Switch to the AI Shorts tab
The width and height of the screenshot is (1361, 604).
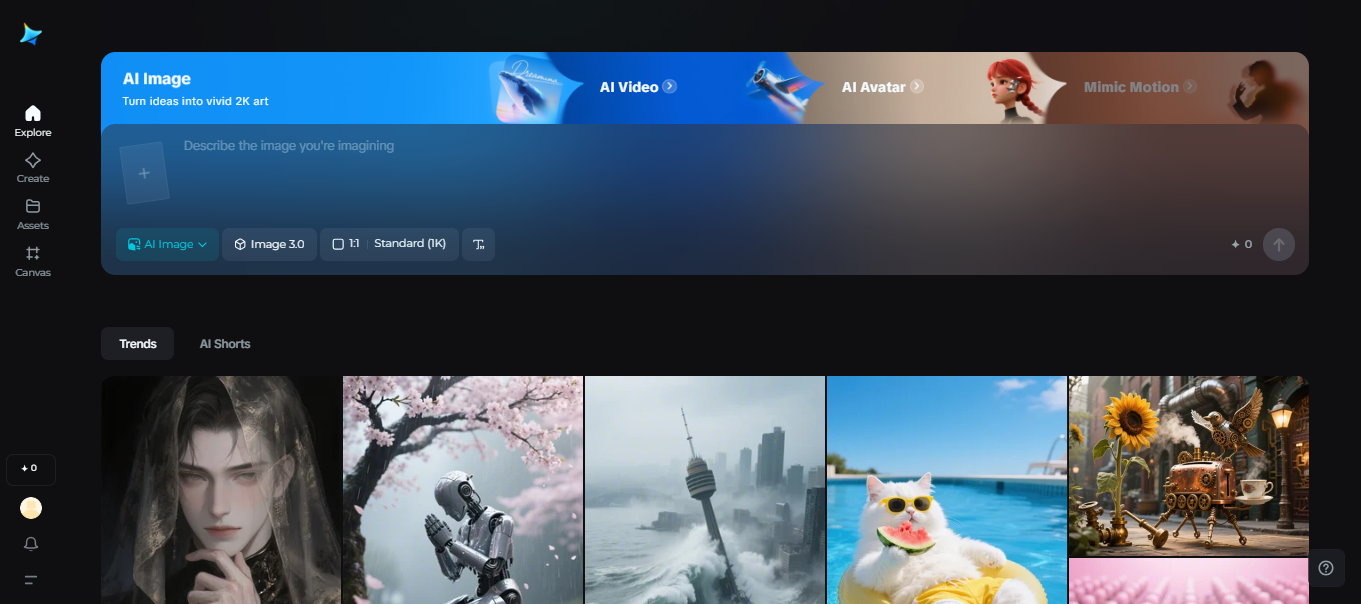tap(224, 343)
